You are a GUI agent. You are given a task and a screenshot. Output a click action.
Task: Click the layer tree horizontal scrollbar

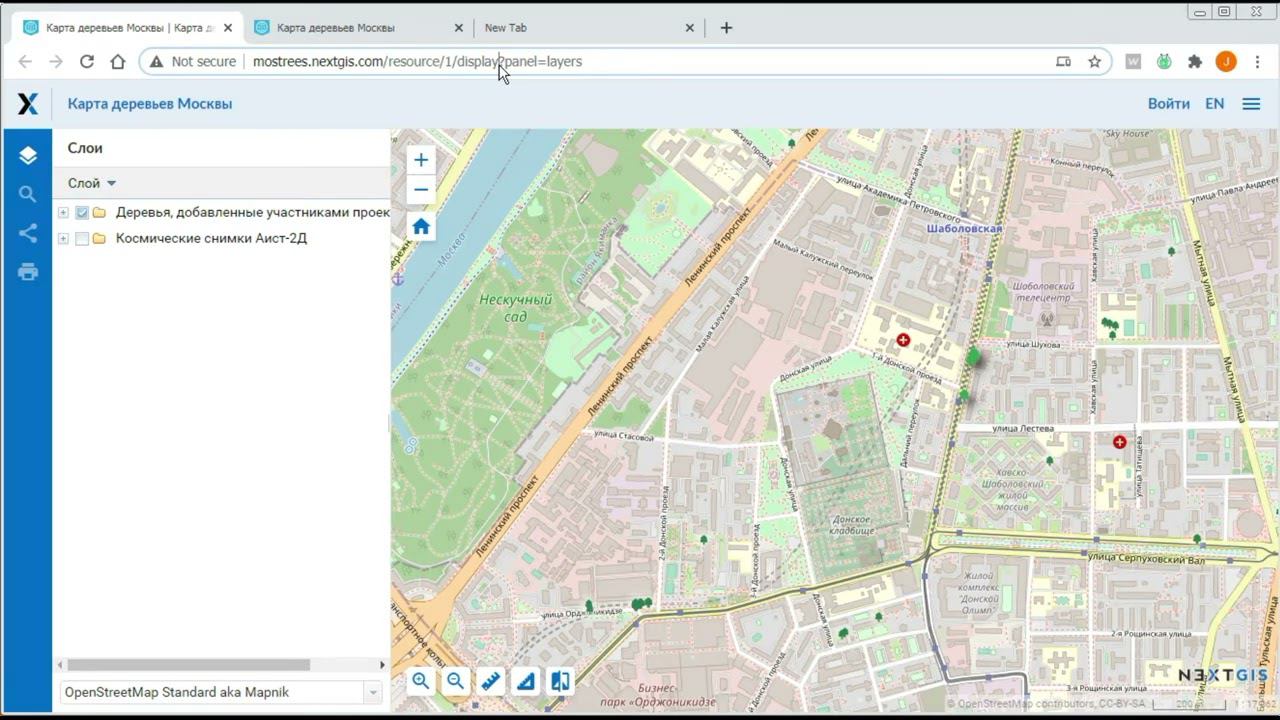click(x=188, y=665)
